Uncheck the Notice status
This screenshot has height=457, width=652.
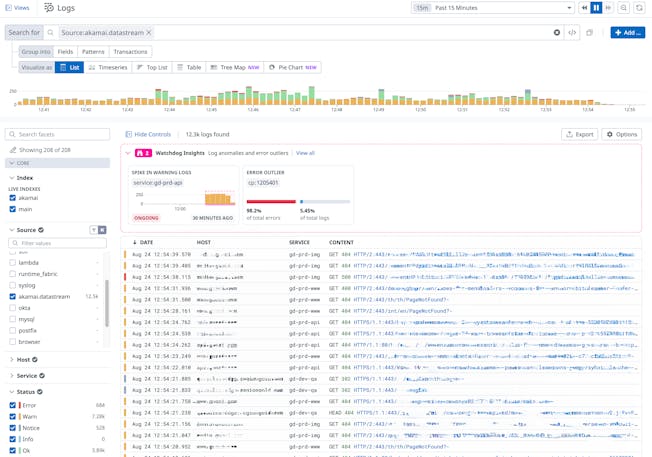pos(12,428)
